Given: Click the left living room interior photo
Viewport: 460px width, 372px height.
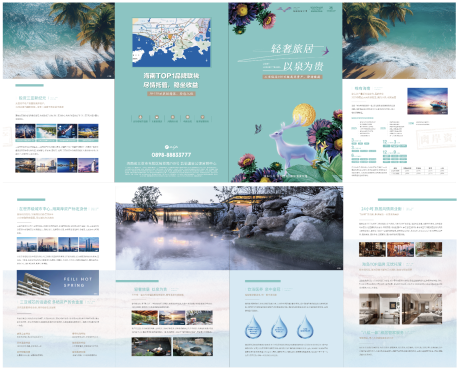Looking at the screenshot, I should coord(379,309).
